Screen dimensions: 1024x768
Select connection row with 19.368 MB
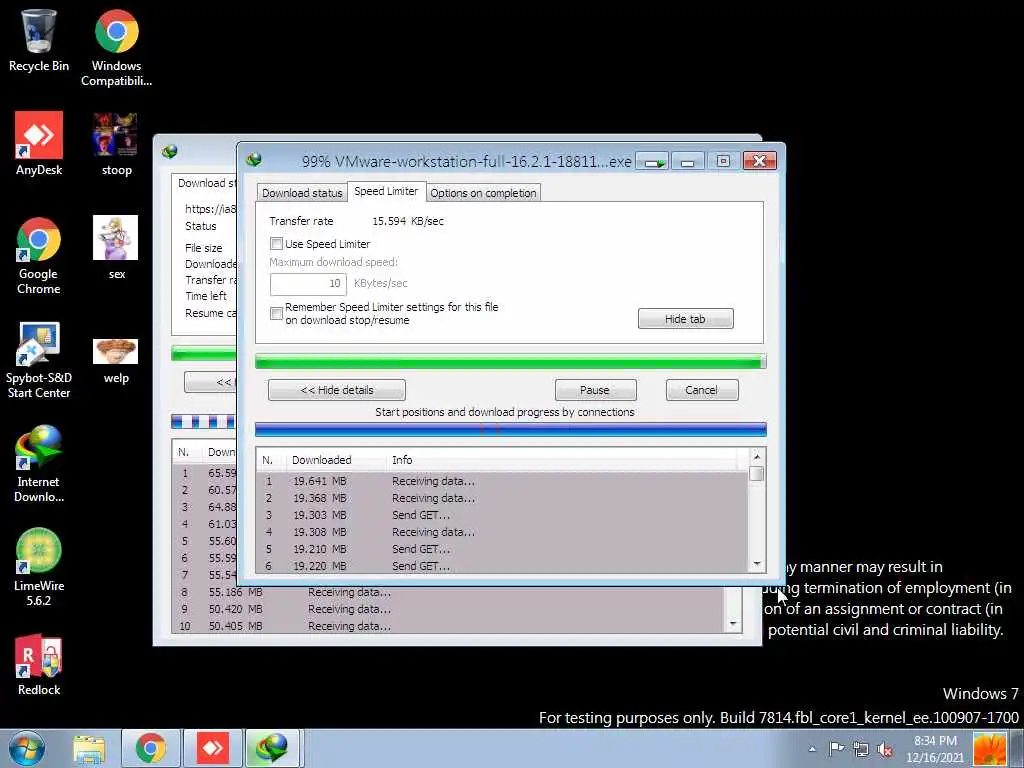point(502,498)
